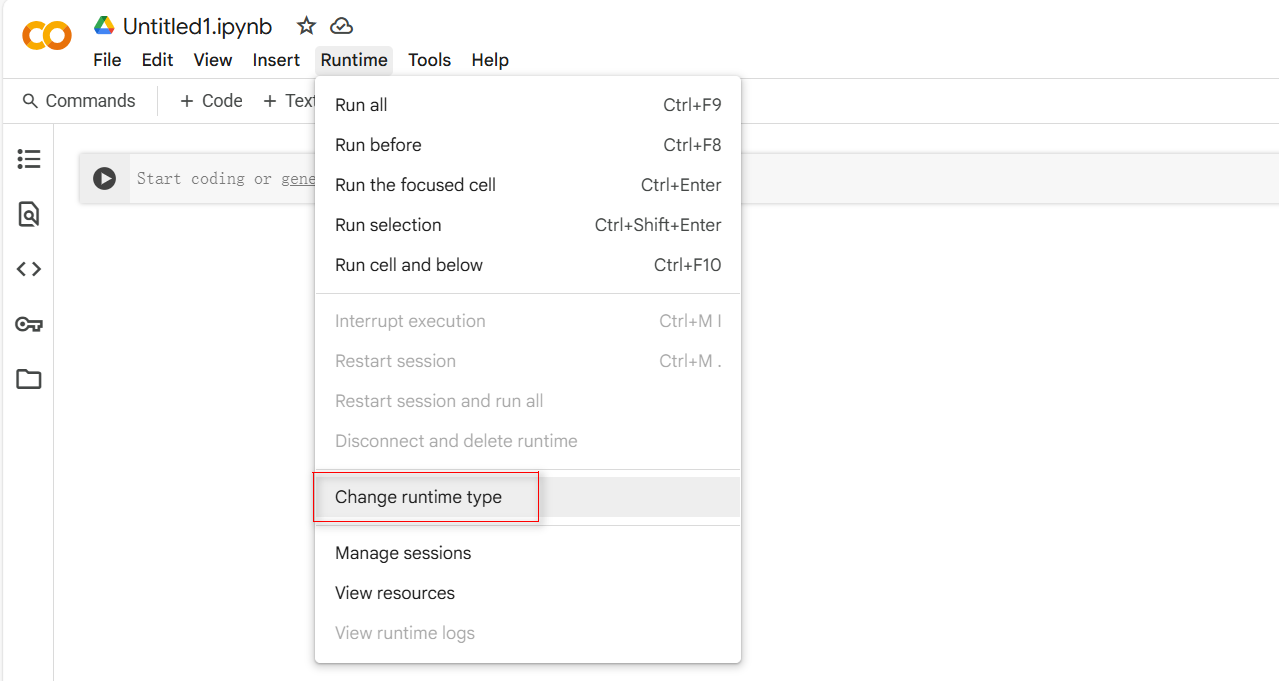
Task: Click into the code cell editor
Action: 704,179
